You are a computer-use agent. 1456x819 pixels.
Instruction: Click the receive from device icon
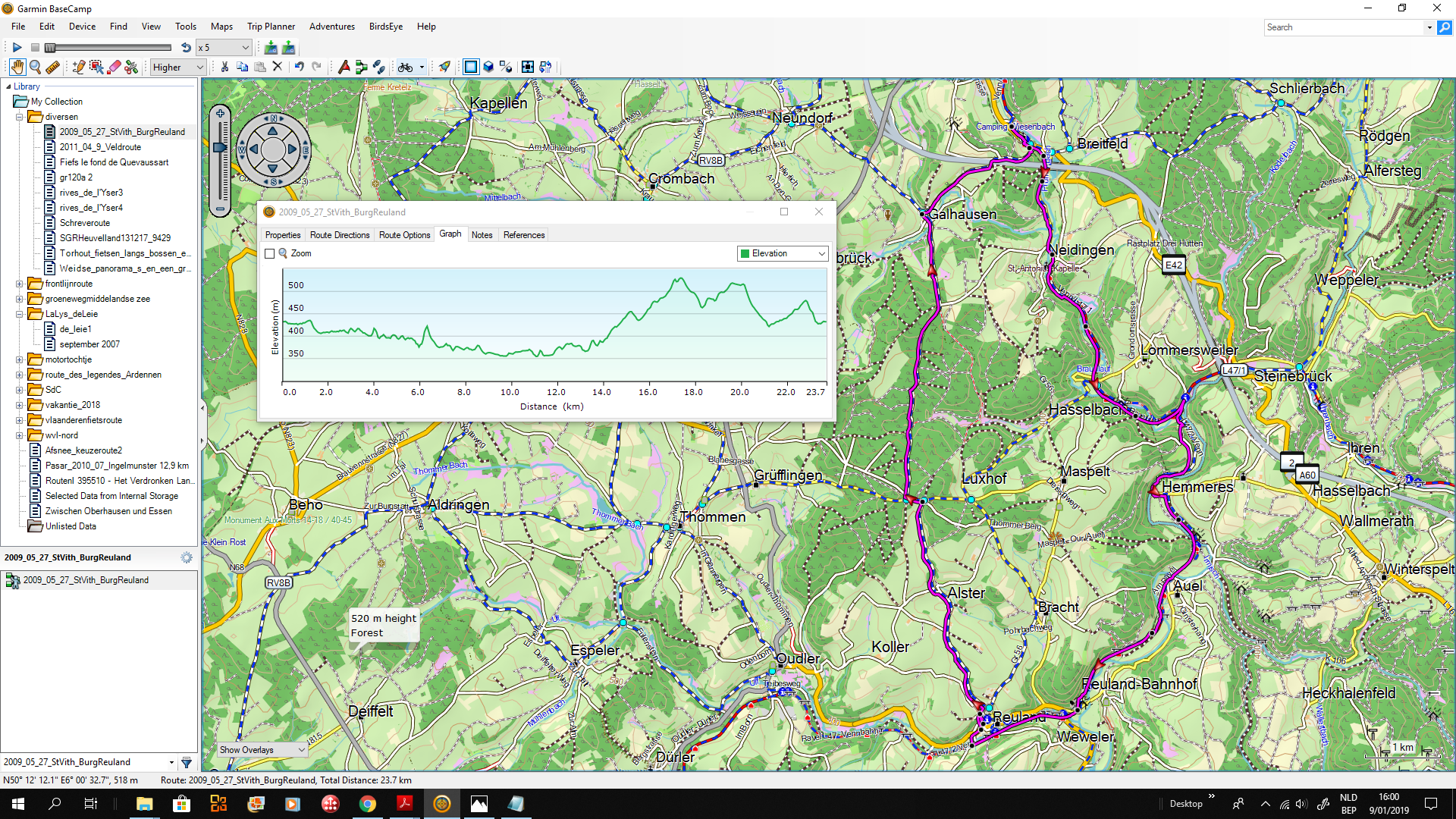[x=271, y=47]
